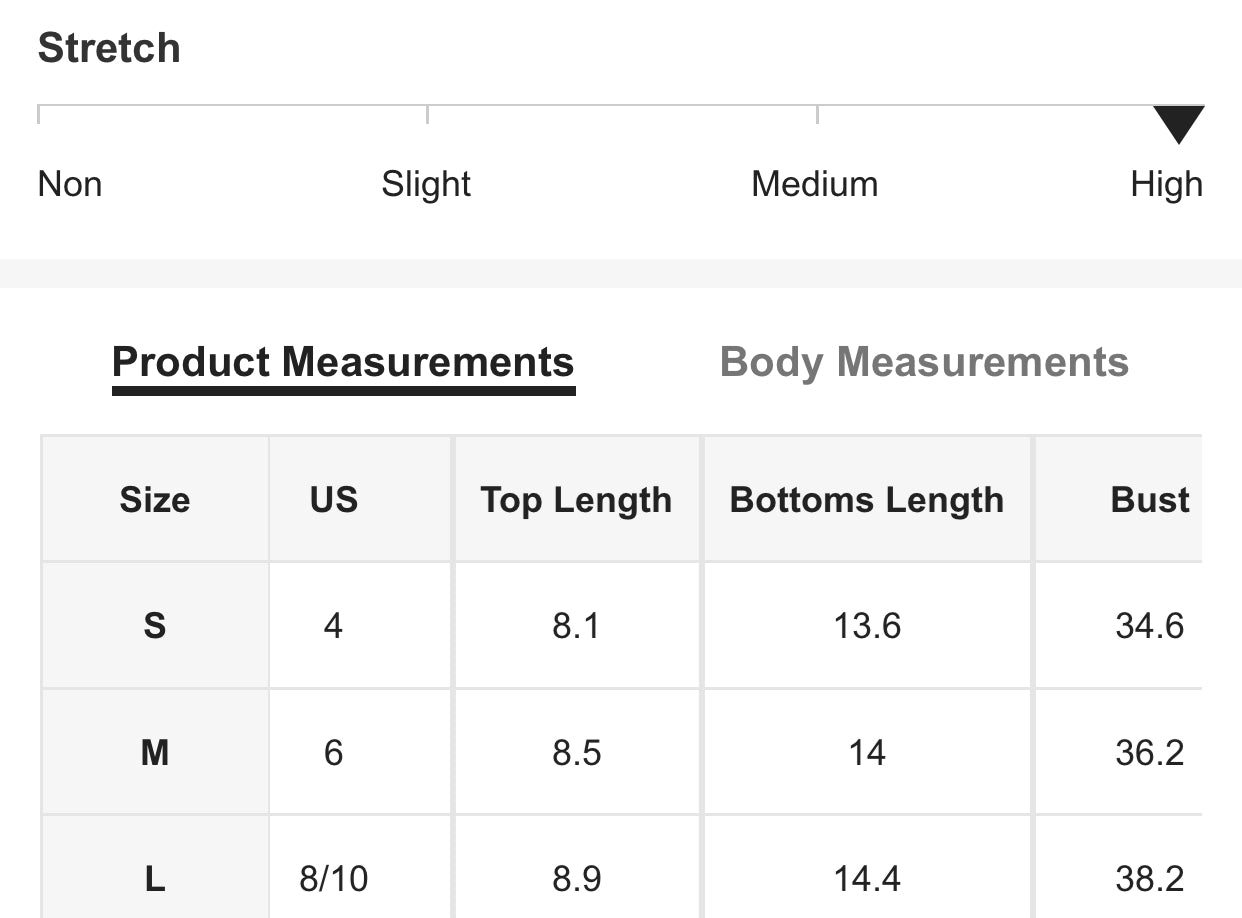Switch to the Body Measurements tab

tap(924, 362)
